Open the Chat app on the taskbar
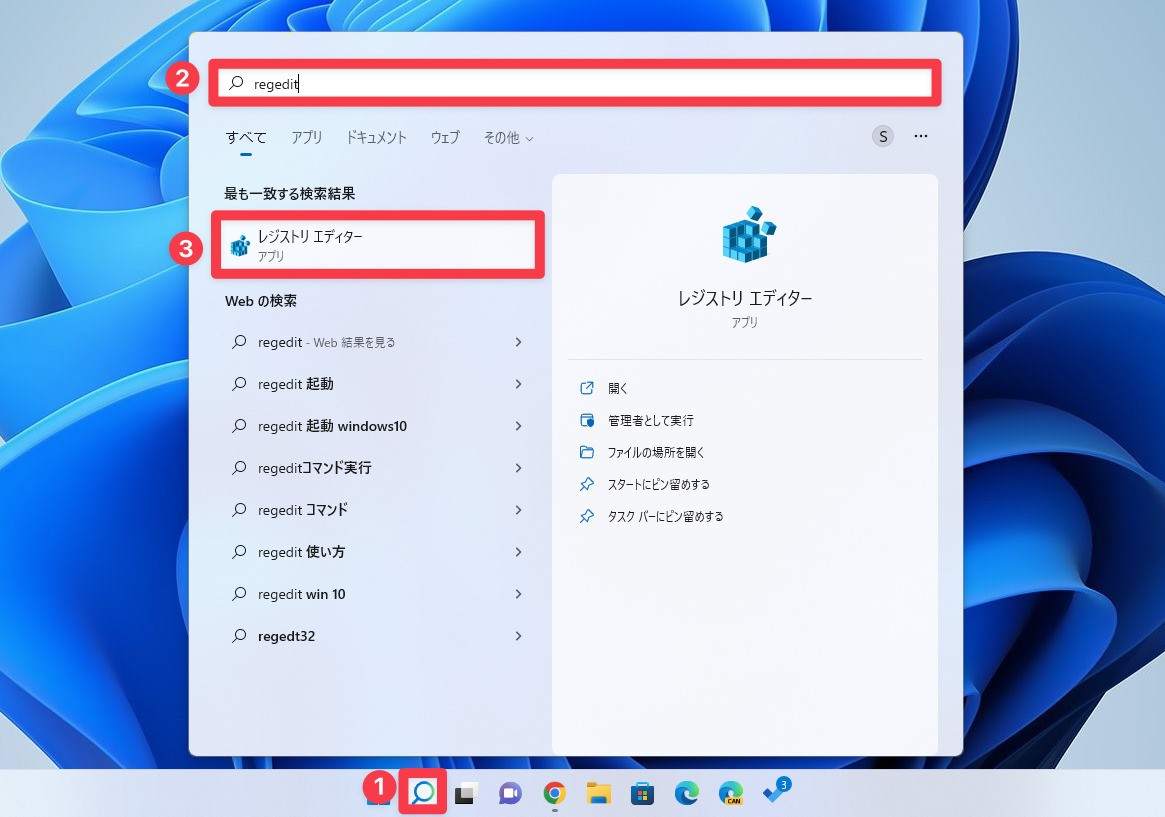This screenshot has width=1165, height=817. point(510,793)
